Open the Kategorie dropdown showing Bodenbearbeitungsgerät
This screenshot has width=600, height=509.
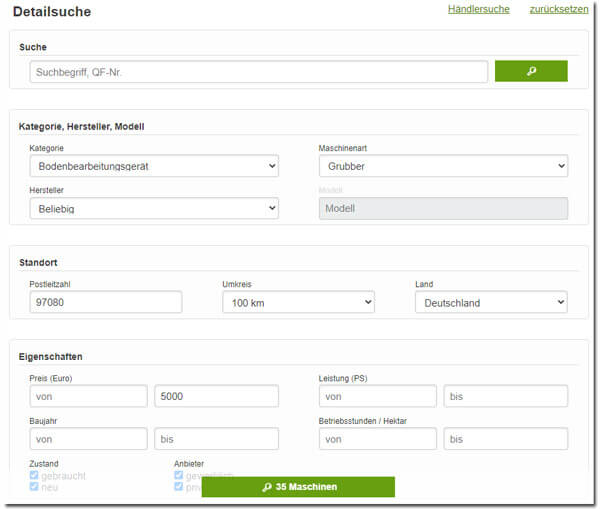154,166
